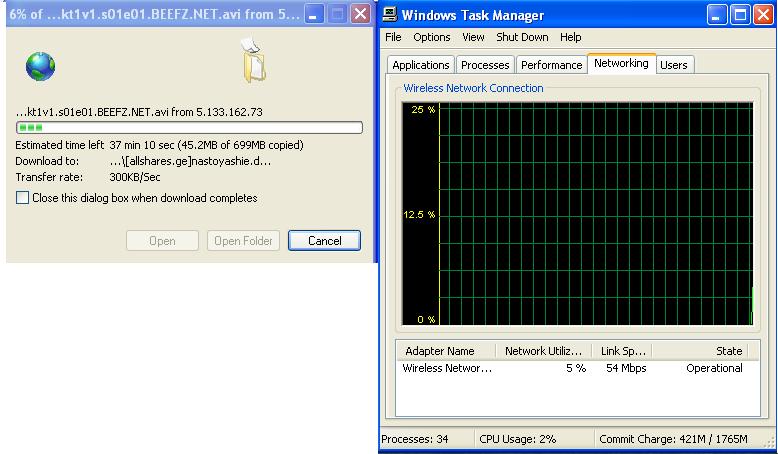
Task: Click the Operational state value
Action: 714,368
